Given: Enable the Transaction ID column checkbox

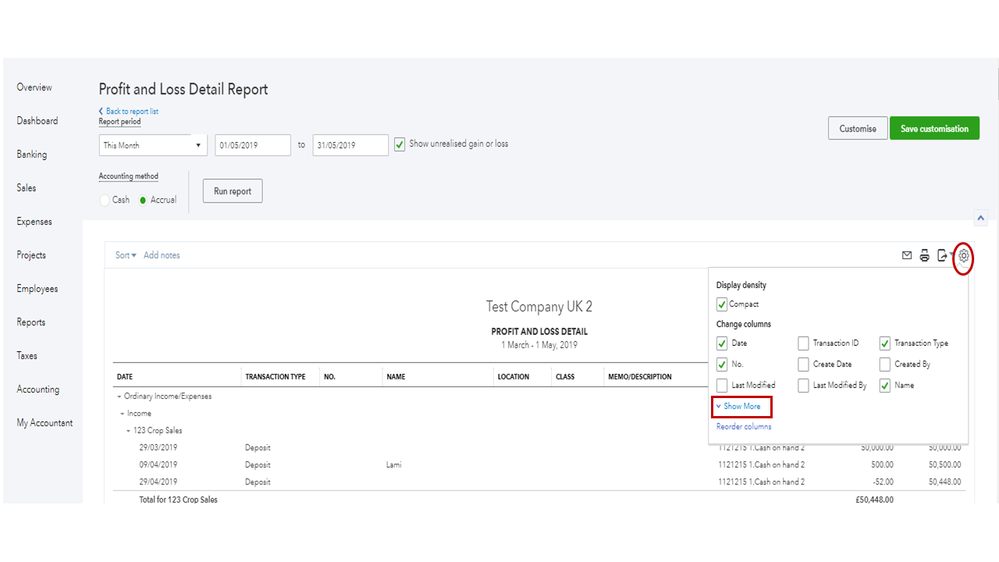Looking at the screenshot, I should pos(804,343).
